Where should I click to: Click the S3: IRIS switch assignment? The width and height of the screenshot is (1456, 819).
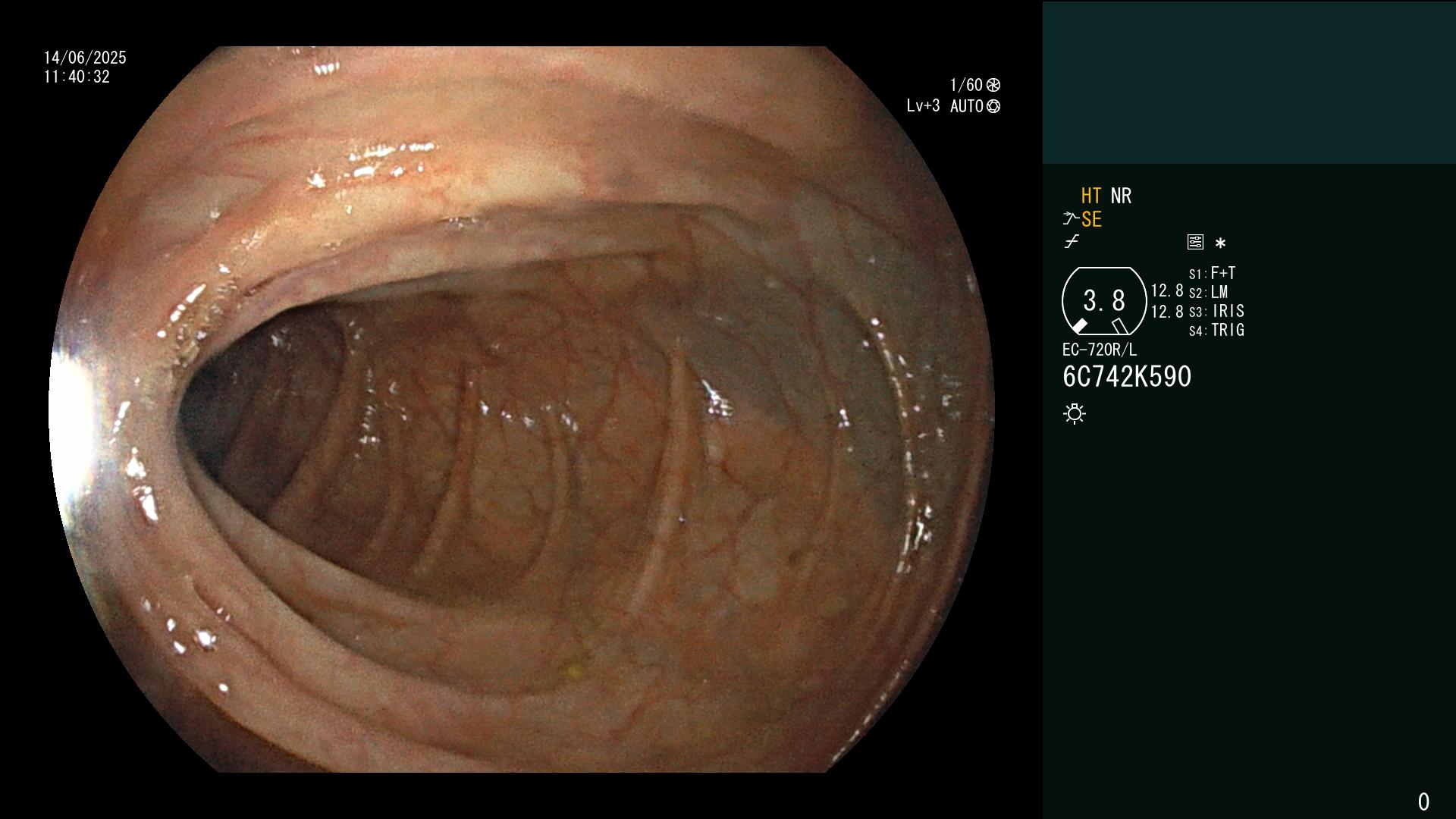pyautogui.click(x=1216, y=311)
